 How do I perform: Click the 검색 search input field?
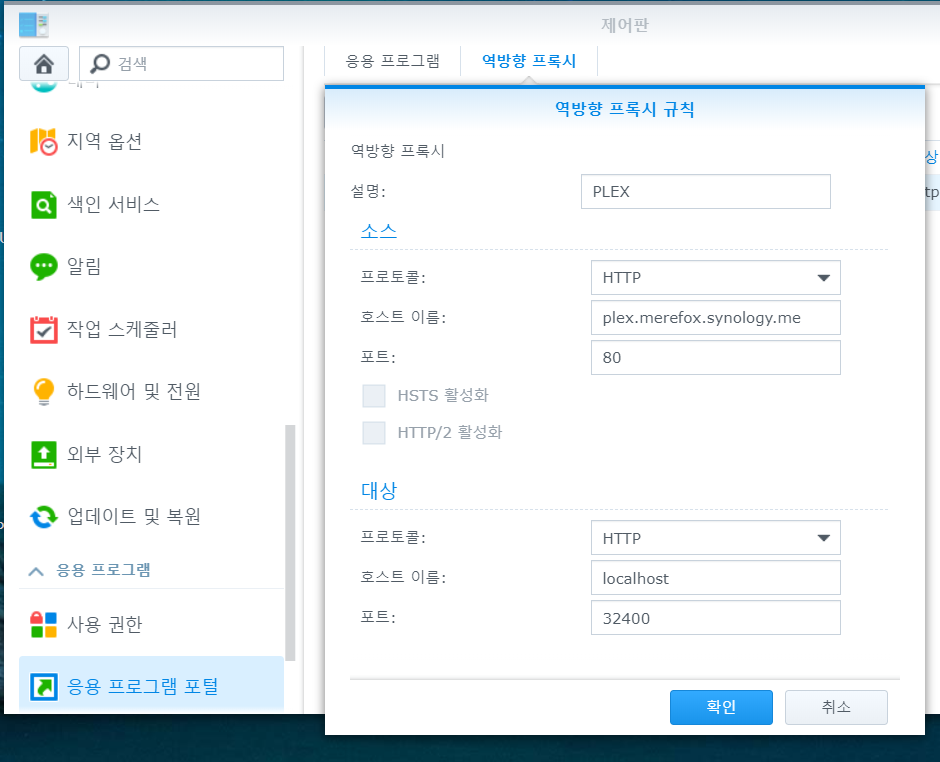(x=182, y=64)
